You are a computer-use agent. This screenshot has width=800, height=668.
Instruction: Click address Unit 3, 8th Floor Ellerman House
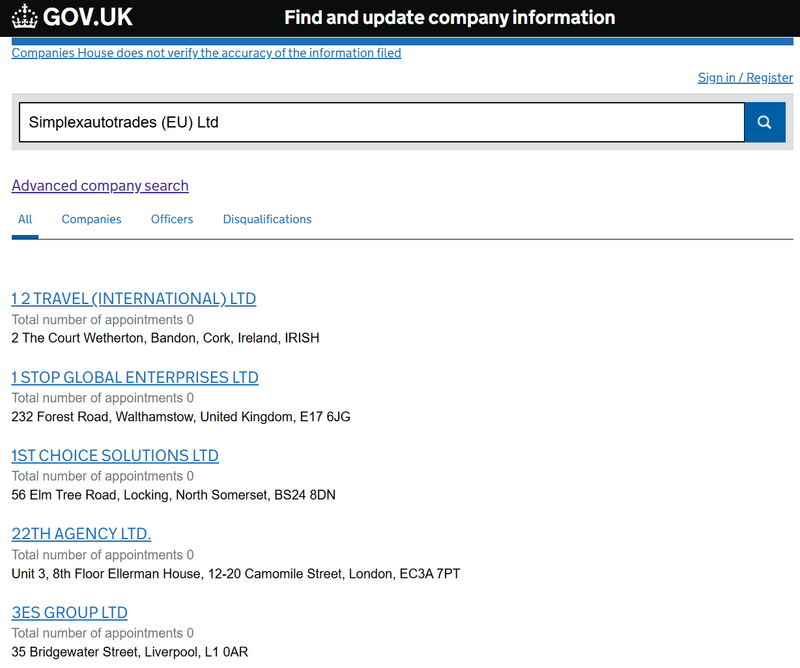pyautogui.click(x=236, y=574)
